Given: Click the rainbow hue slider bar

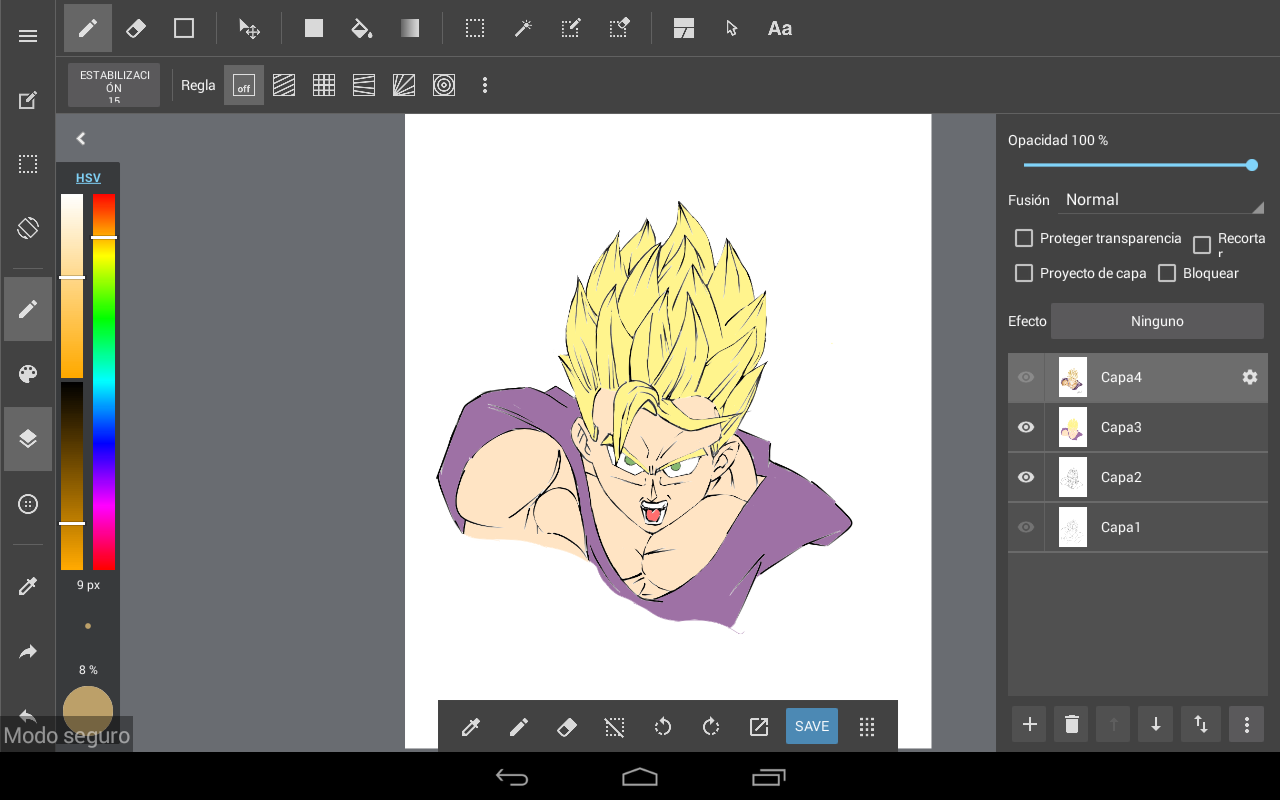Looking at the screenshot, I should [x=104, y=400].
